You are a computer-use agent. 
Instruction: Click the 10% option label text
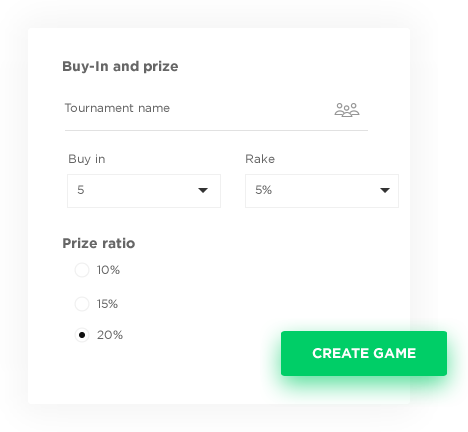tap(108, 270)
